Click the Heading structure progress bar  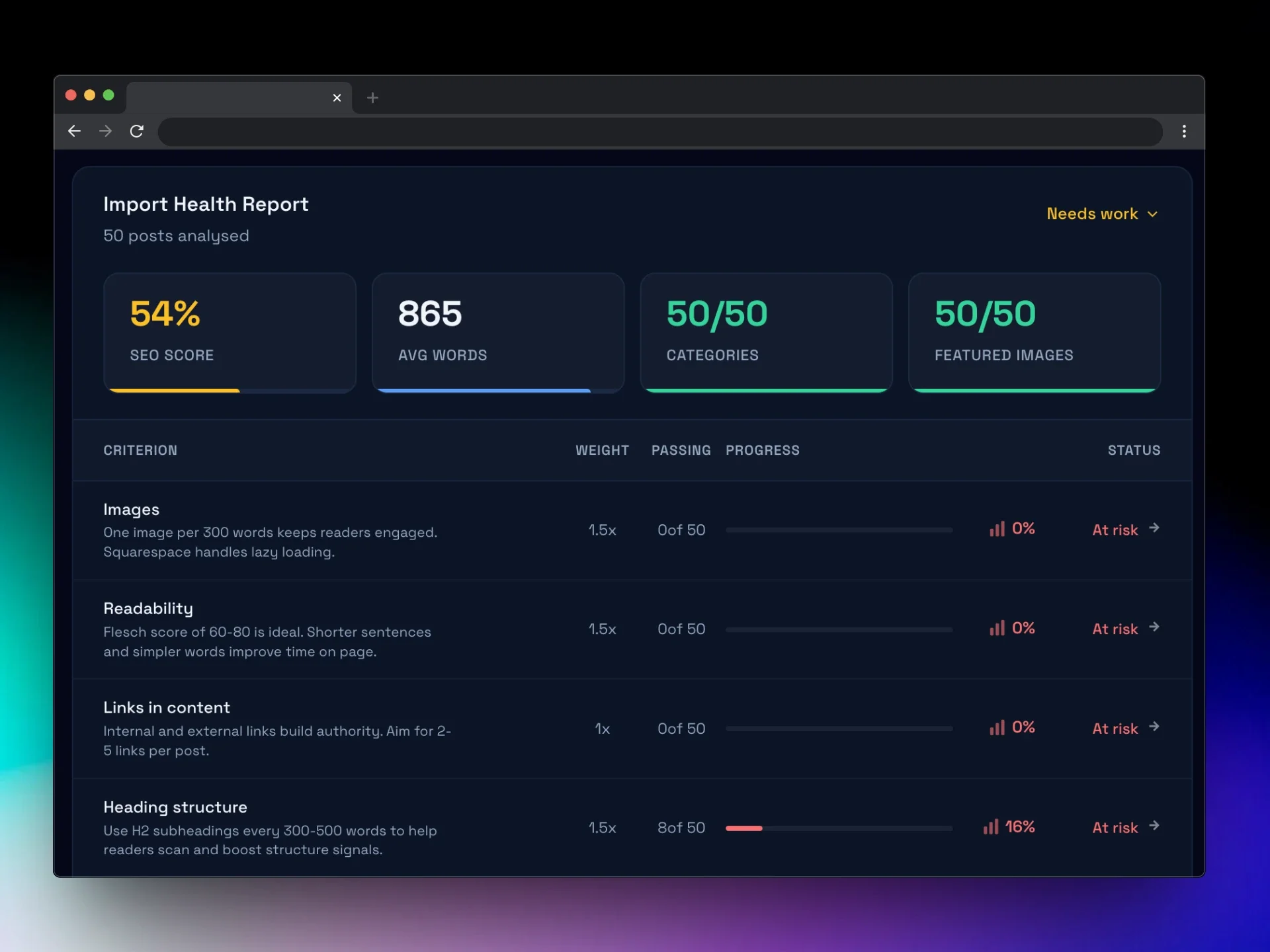(839, 828)
